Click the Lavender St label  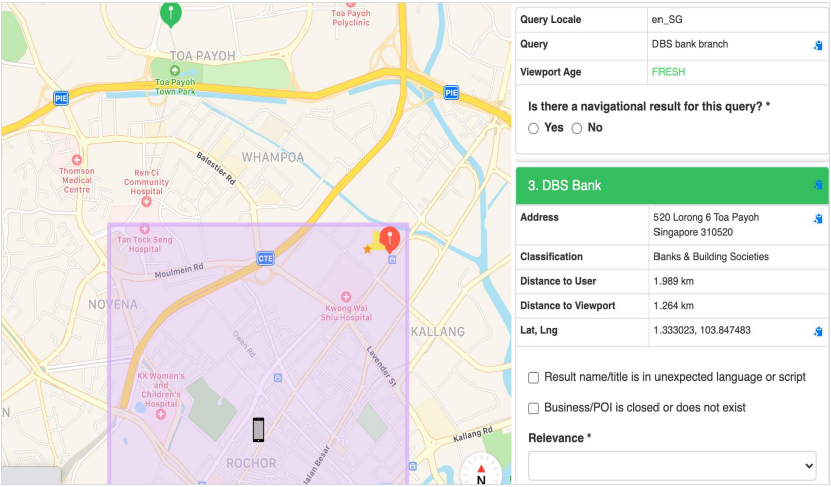point(382,367)
